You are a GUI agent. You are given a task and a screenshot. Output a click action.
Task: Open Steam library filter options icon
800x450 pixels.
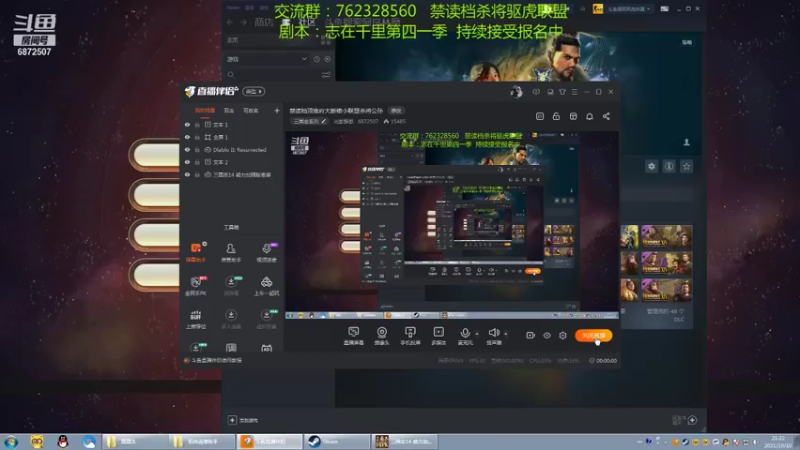click(x=326, y=74)
